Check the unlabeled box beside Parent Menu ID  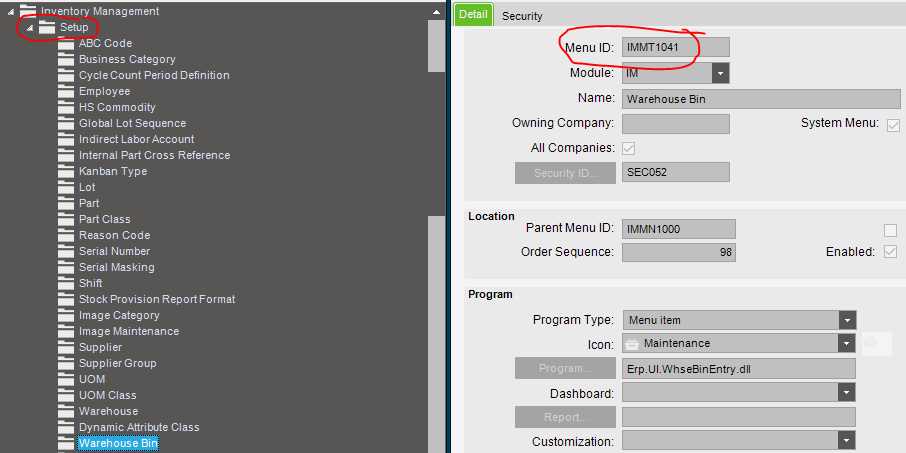click(890, 230)
